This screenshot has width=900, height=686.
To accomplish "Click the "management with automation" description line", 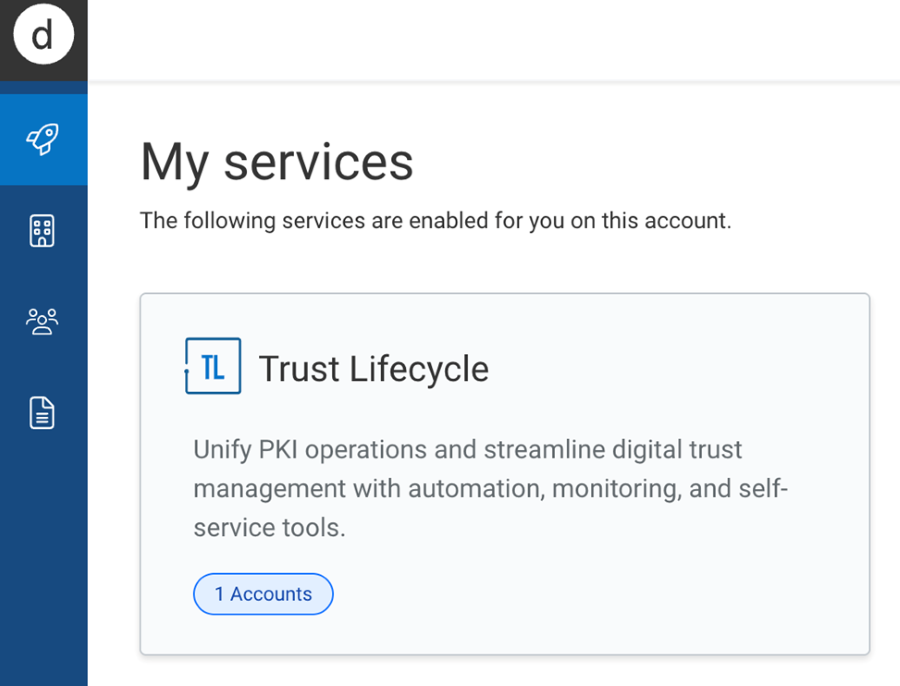I will (490, 489).
